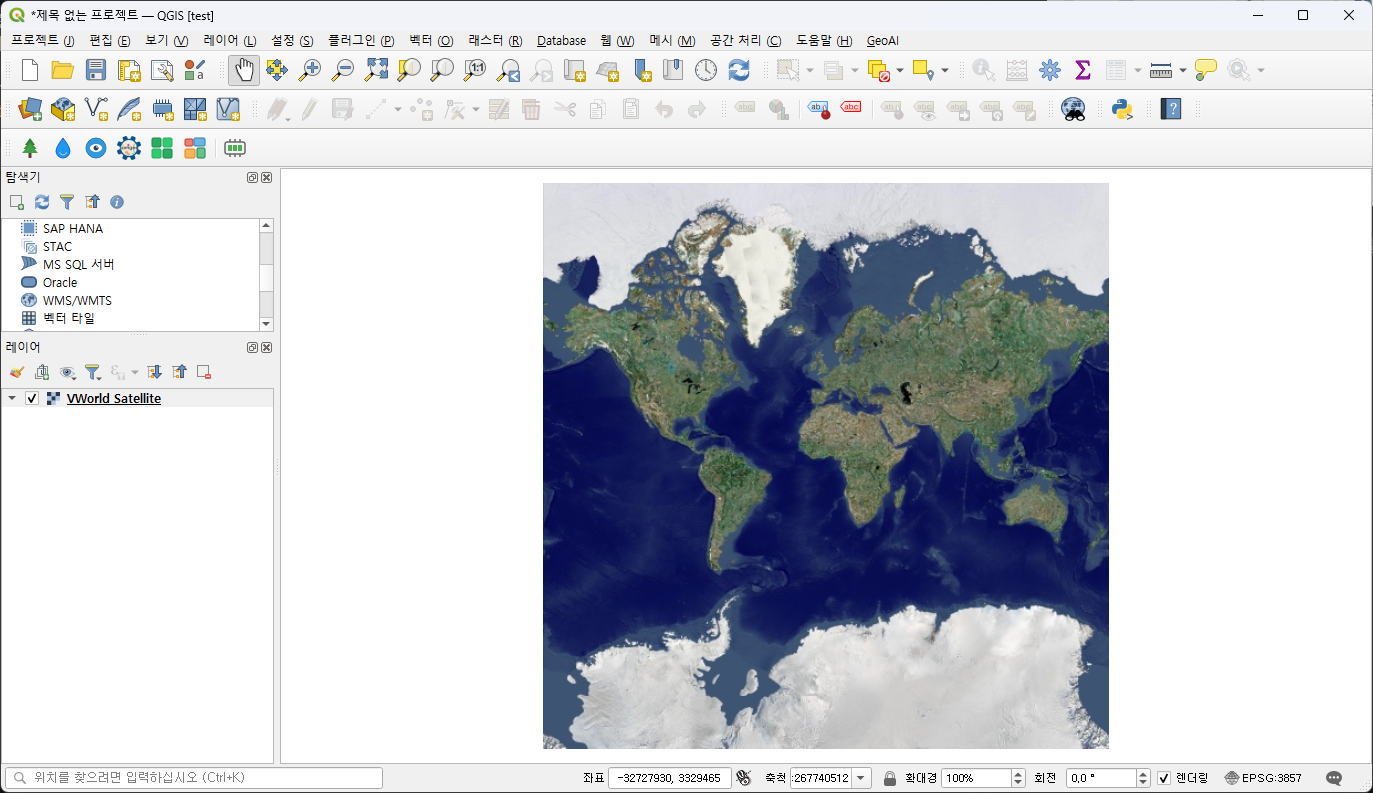Open the 축척 scale dropdown
This screenshot has width=1373, height=793.
coord(862,778)
